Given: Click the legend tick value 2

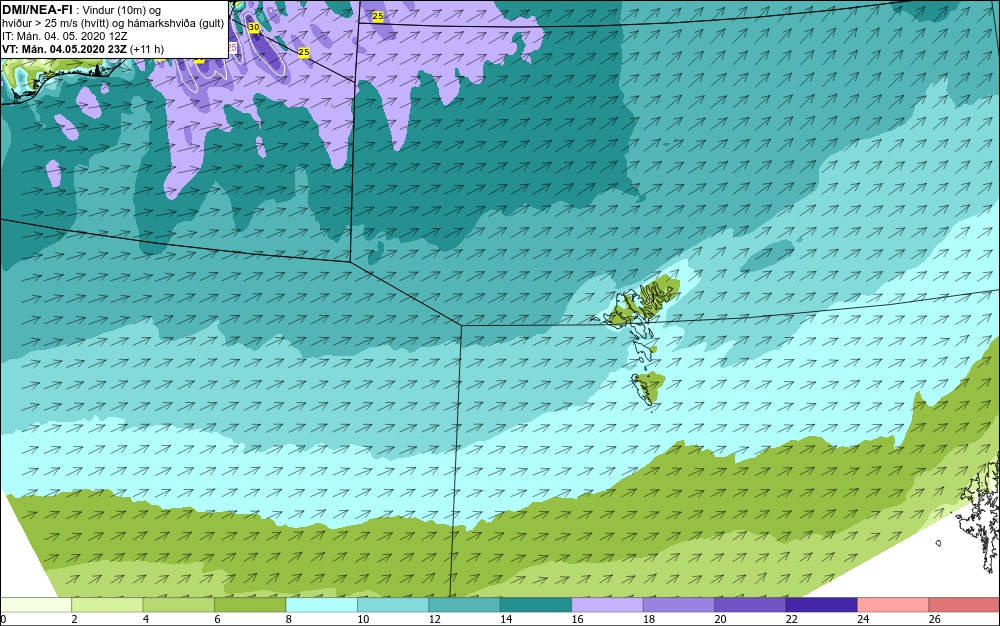Looking at the screenshot, I should [x=75, y=619].
